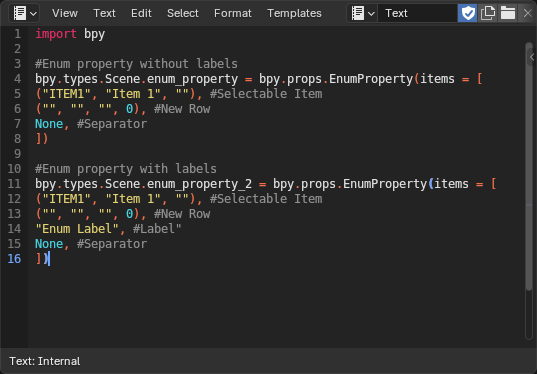Click "#New Row" comment on line 6
The height and width of the screenshot is (374, 537).
[x=182, y=109]
